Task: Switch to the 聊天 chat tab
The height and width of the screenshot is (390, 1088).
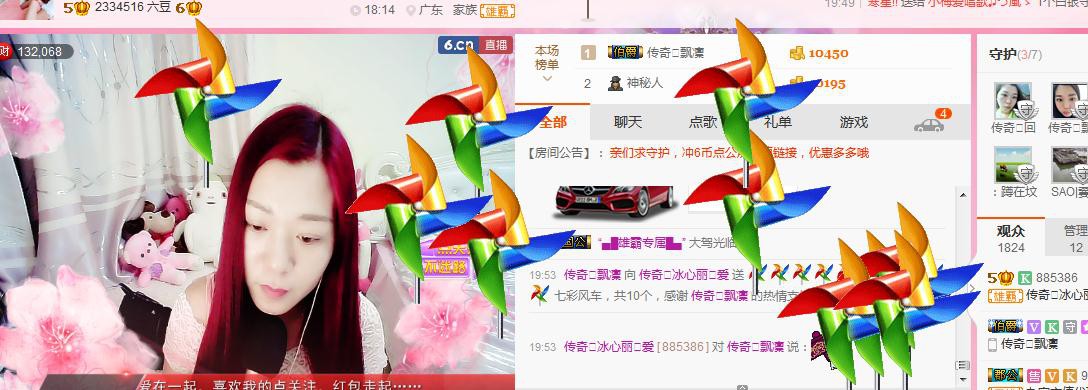Action: coord(628,122)
